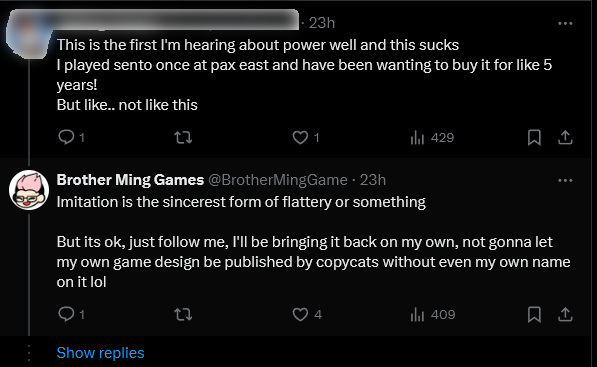The height and width of the screenshot is (367, 597).
Task: Open more options on Brother Ming Games tweet
Action: pyautogui.click(x=565, y=180)
